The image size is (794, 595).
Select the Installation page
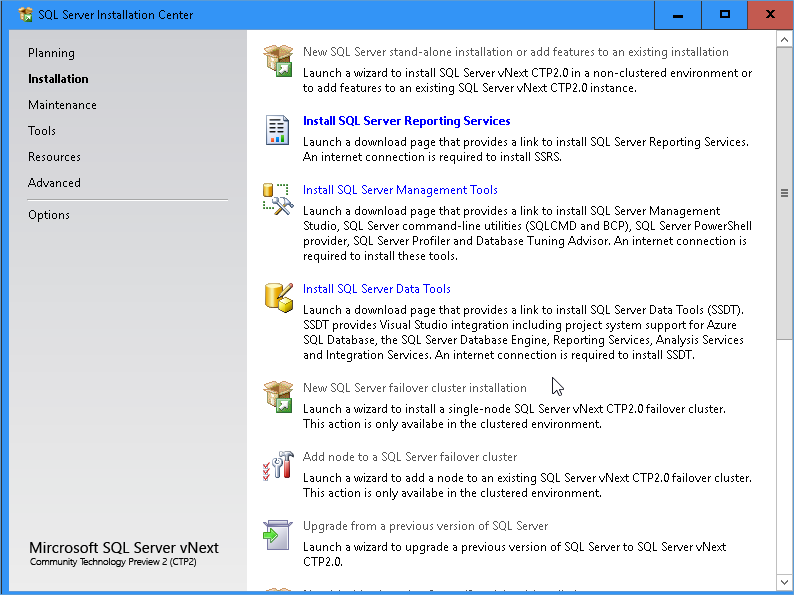coord(58,79)
